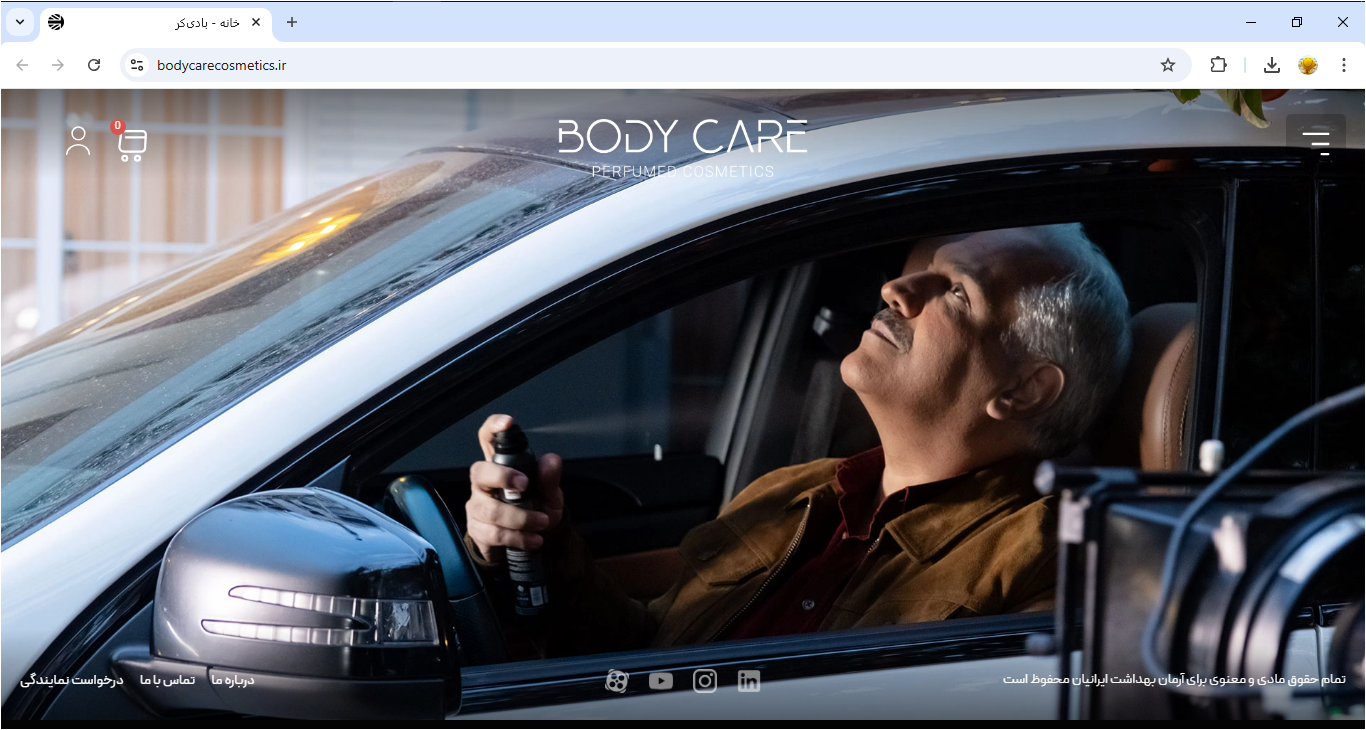This screenshot has height=730, width=1366.
Task: Open a new tab with plus button
Action: 292,22
